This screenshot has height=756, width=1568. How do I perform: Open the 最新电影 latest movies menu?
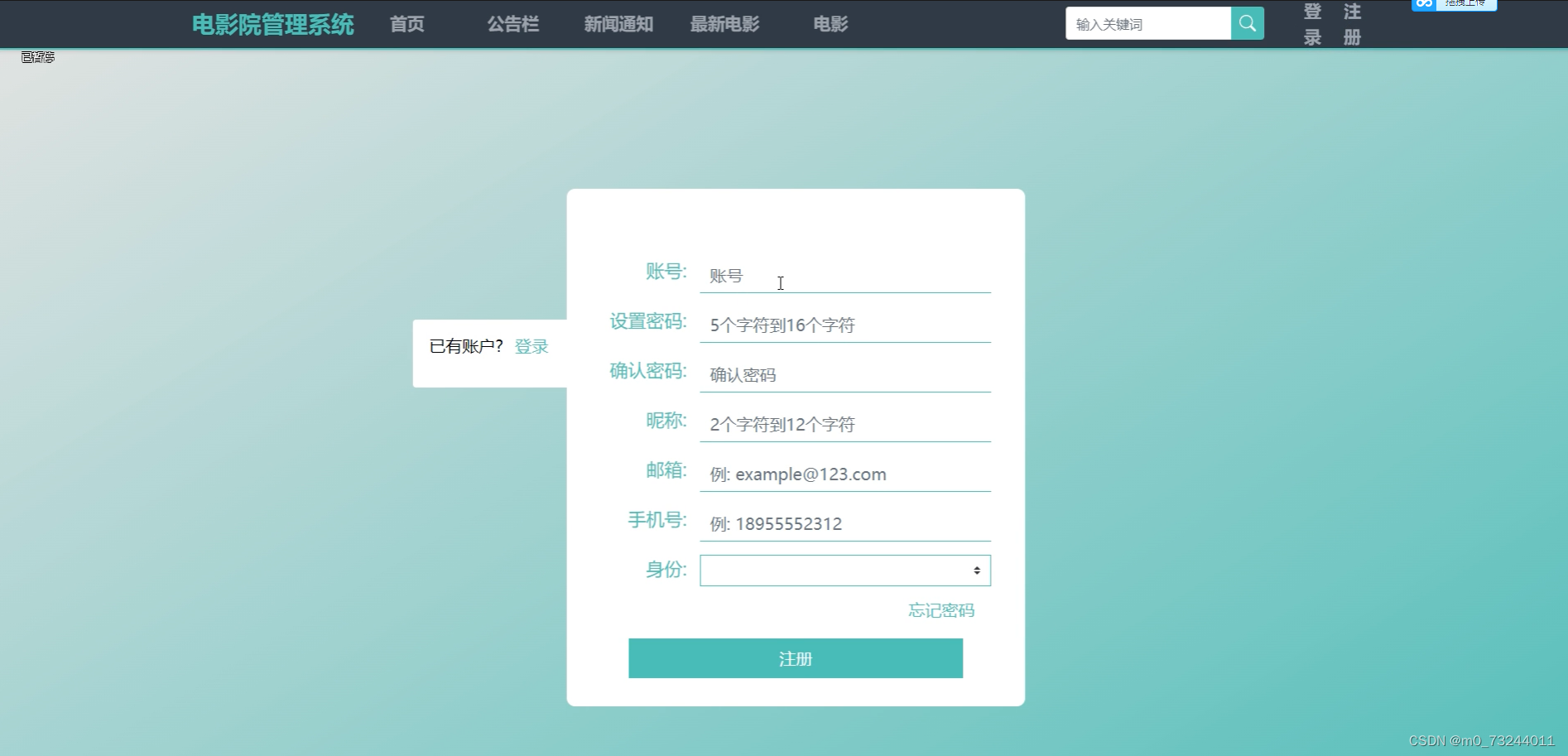(x=725, y=24)
